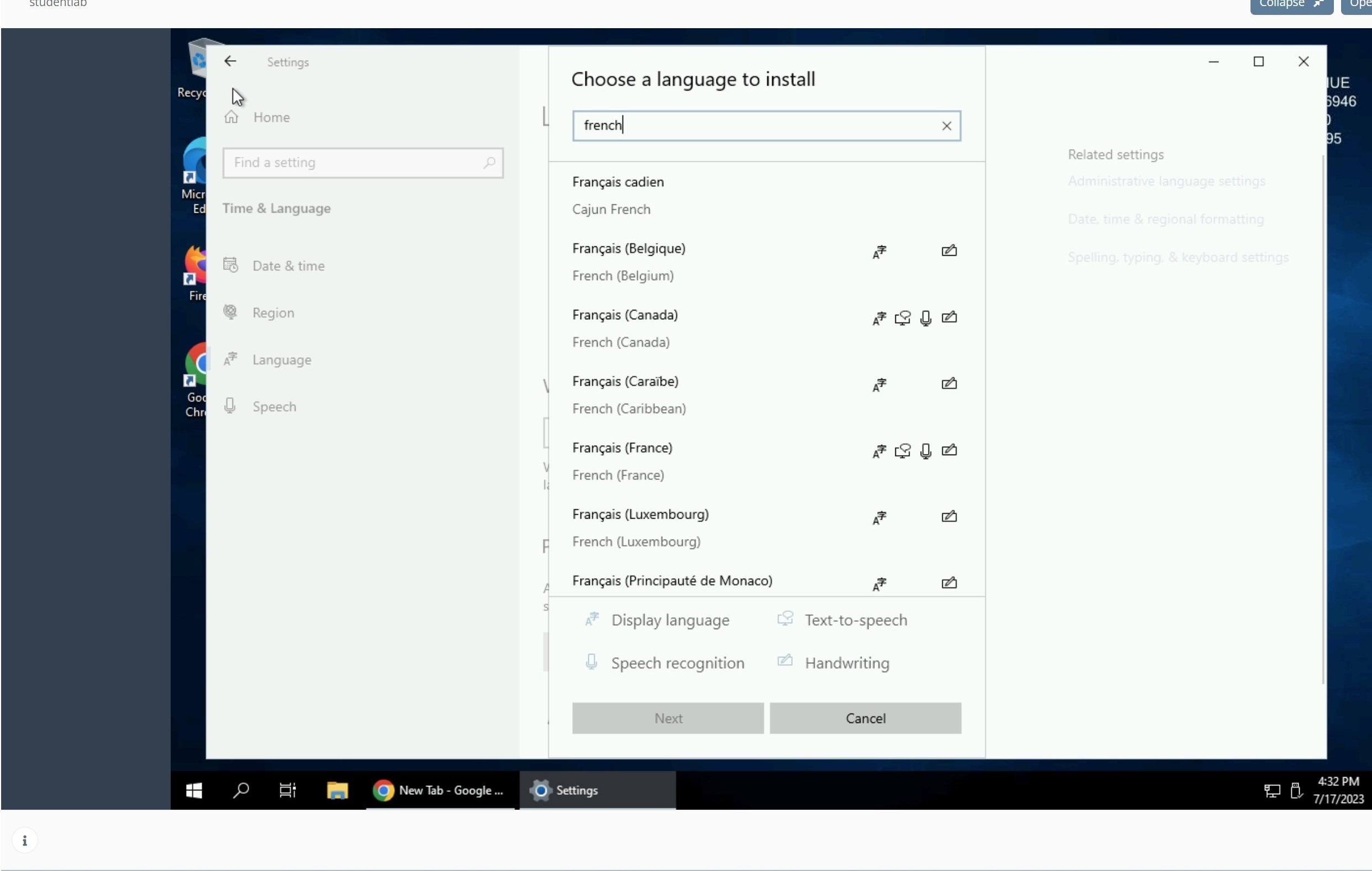
Task: Click handwriting icon for Monaco French
Action: (x=949, y=583)
